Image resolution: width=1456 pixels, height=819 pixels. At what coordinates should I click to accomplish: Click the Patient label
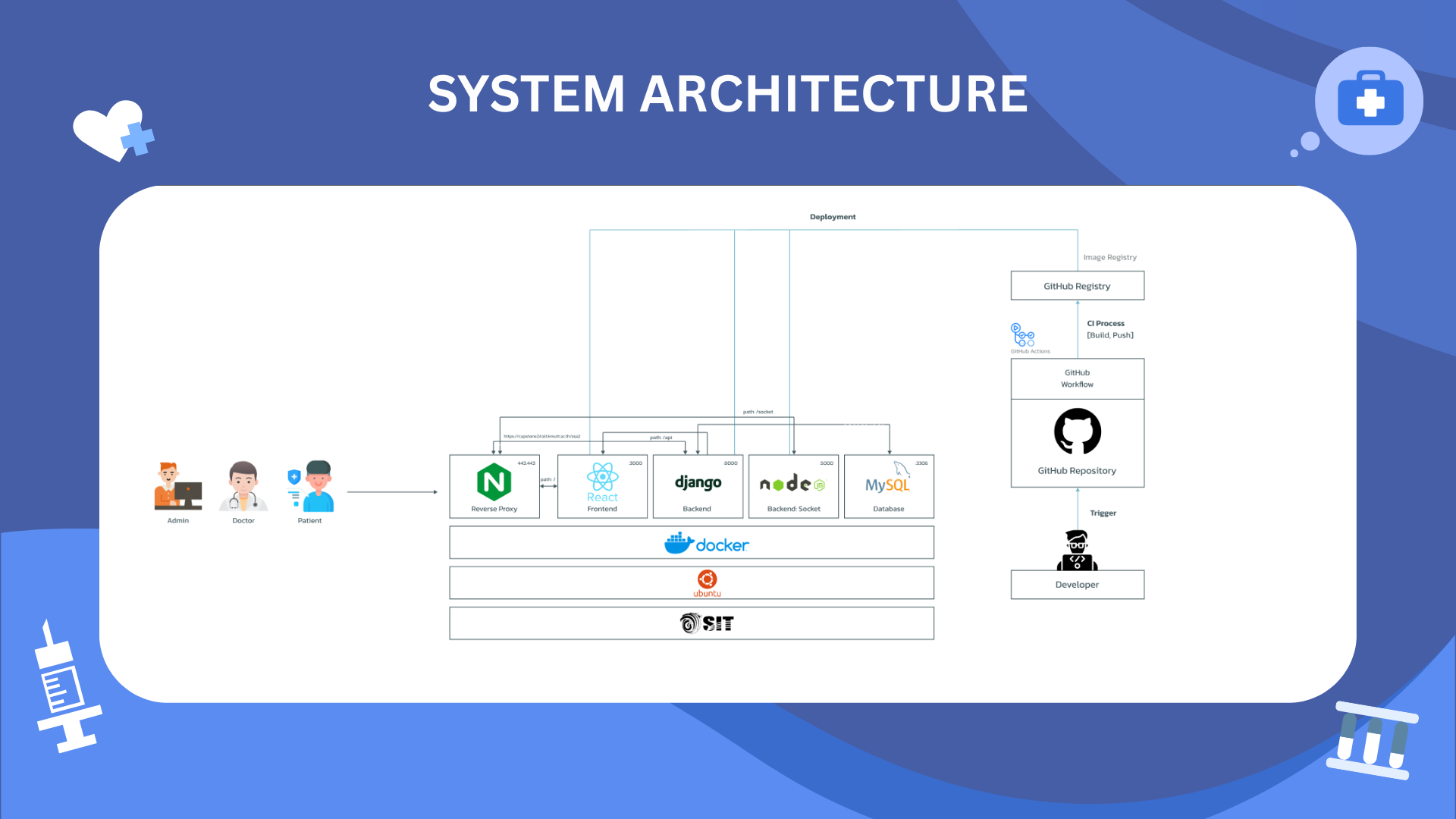309,521
